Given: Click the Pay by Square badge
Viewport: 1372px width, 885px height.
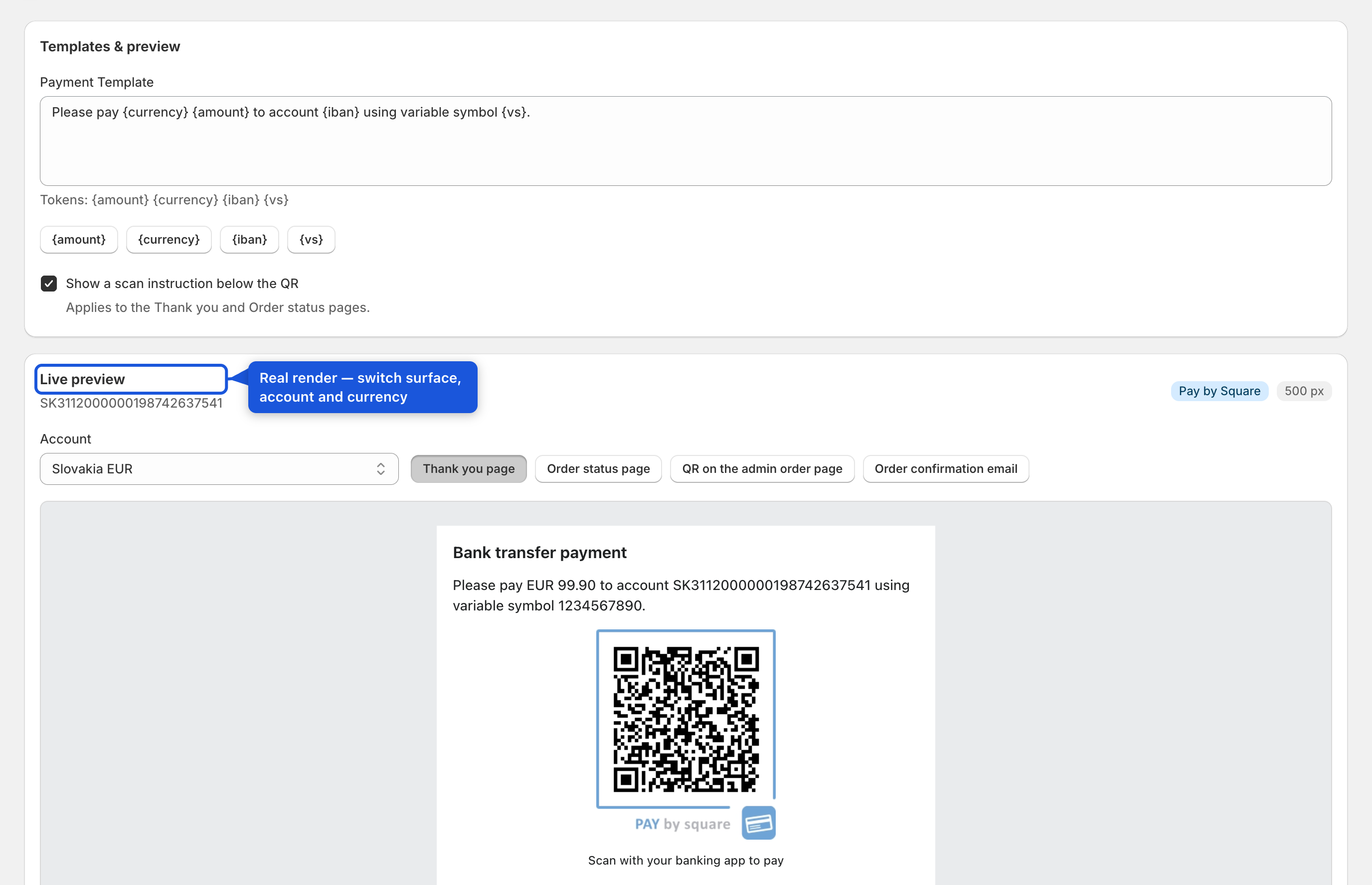Looking at the screenshot, I should [x=1219, y=391].
